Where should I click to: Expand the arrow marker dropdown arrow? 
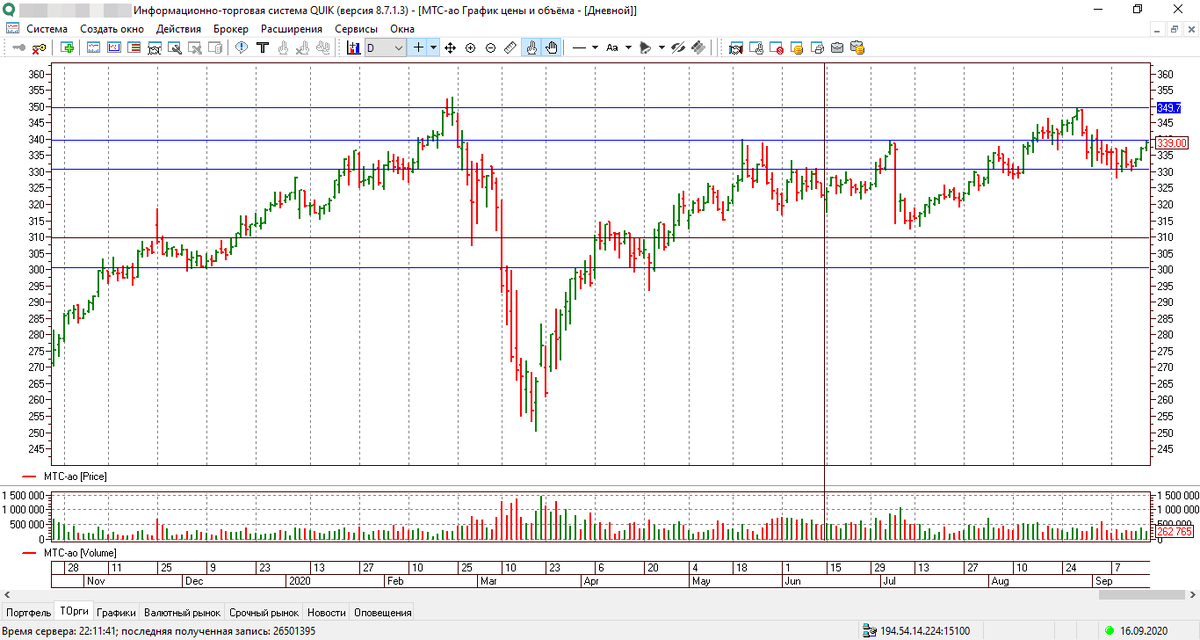coord(662,47)
